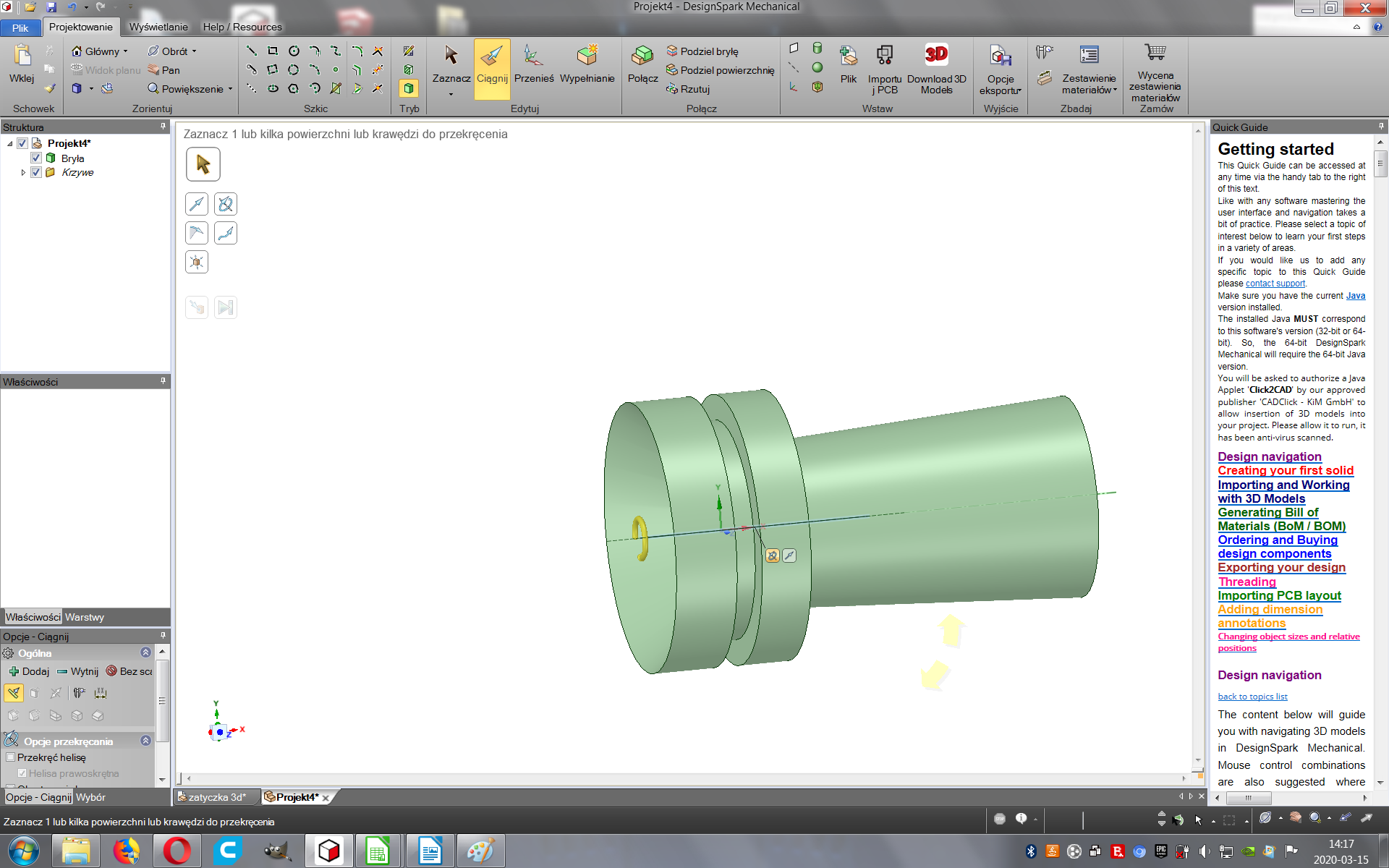
Task: Click the Rzutuj project tool
Action: click(687, 89)
